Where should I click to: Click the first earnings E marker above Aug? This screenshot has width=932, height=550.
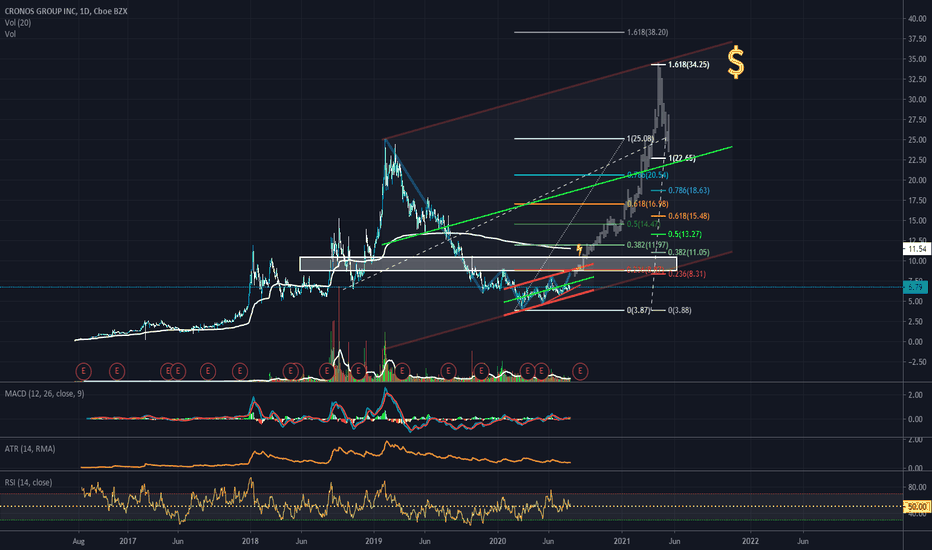click(83, 372)
